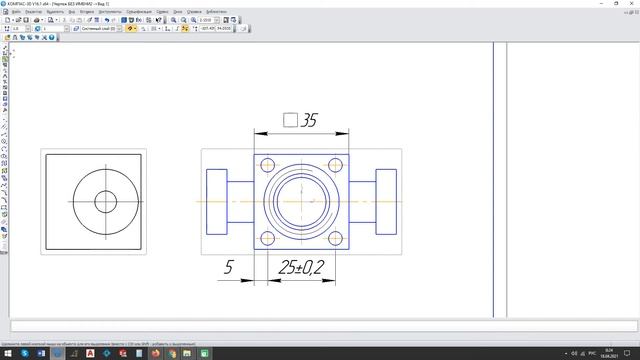Open the Сервис menu
Viewport: 640px width, 360px height.
162,11
